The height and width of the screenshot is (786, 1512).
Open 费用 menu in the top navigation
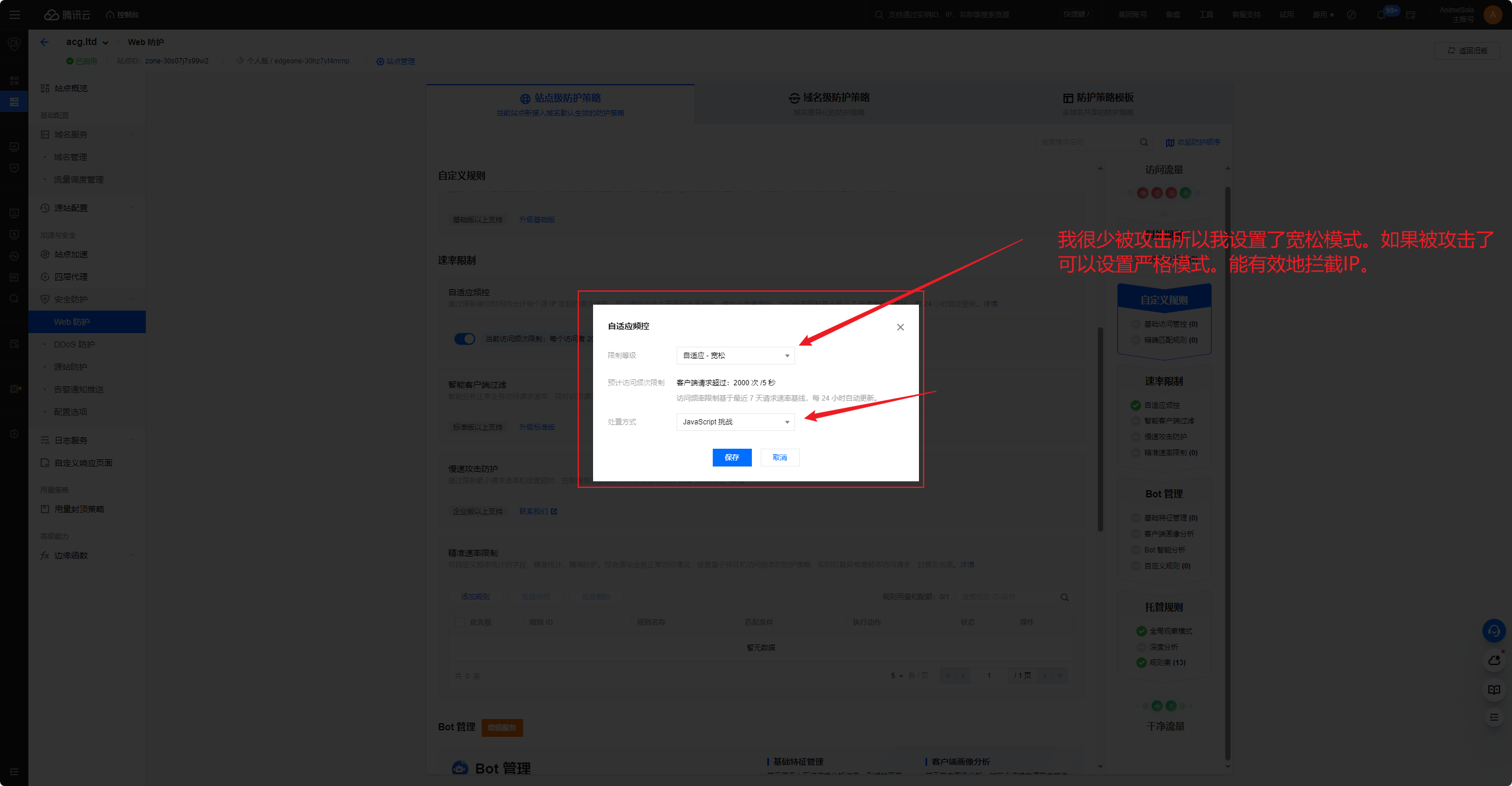1320,15
